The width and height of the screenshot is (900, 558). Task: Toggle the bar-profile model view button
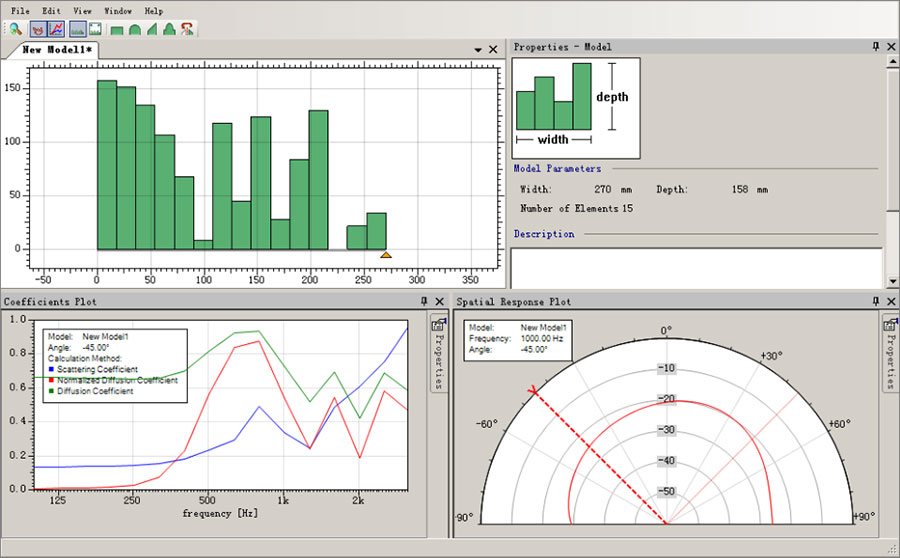pyautogui.click(x=77, y=29)
